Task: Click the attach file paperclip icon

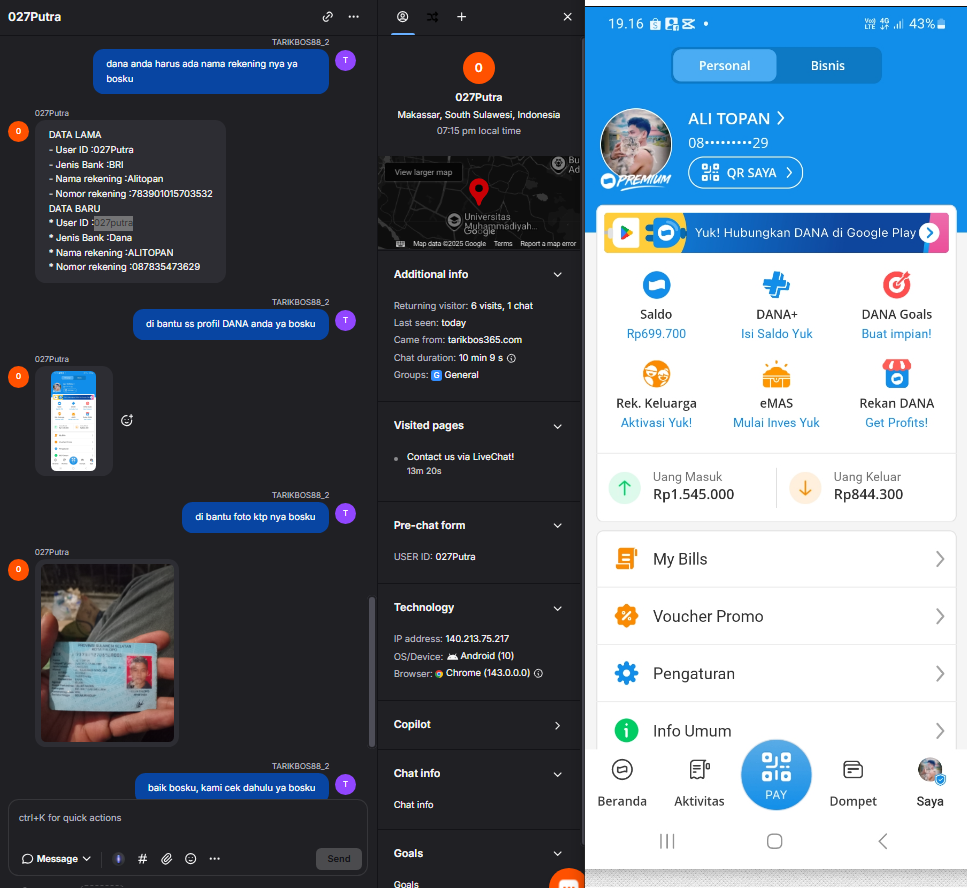Action: click(x=167, y=859)
